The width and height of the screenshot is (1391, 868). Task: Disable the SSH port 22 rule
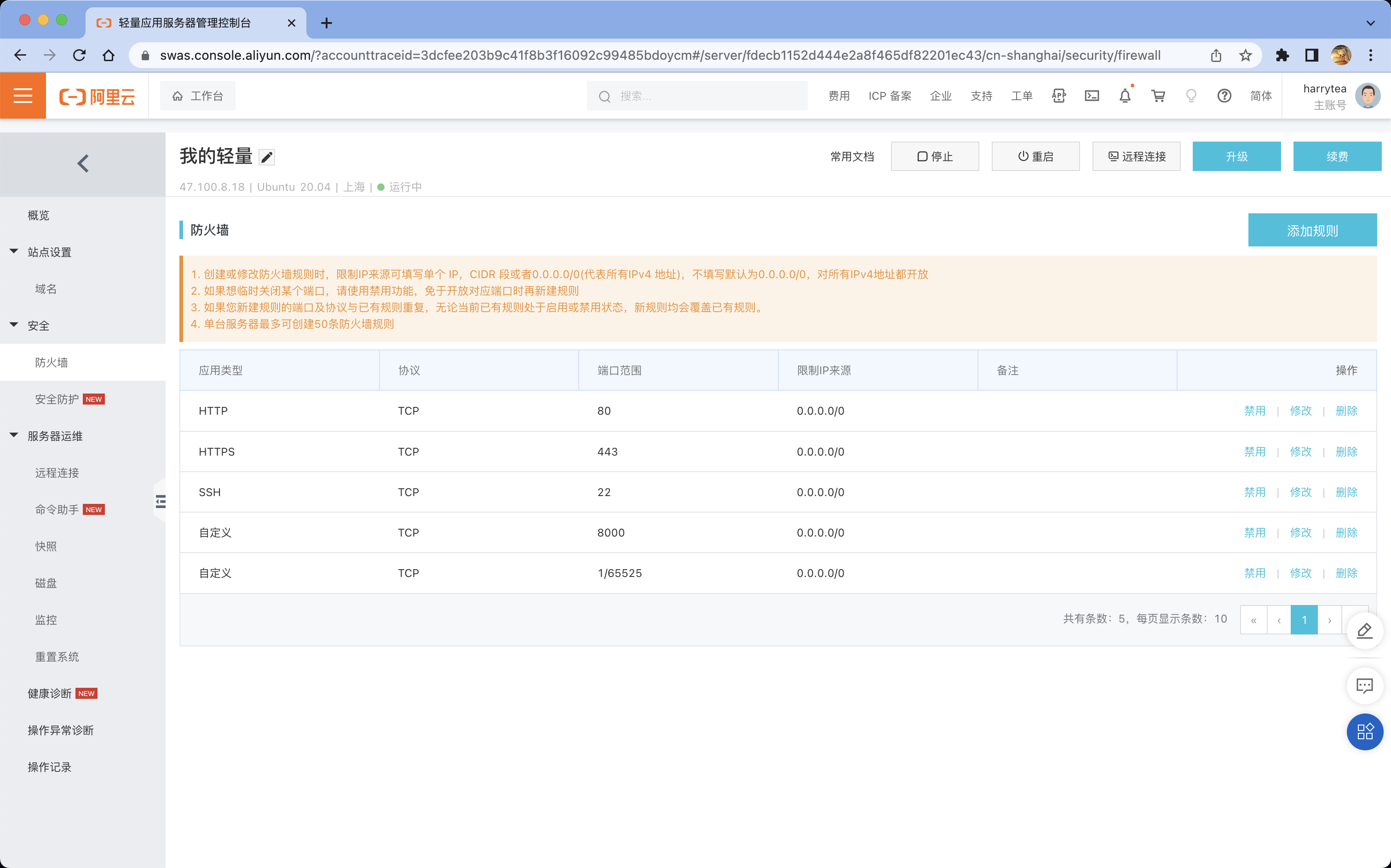[x=1254, y=492]
